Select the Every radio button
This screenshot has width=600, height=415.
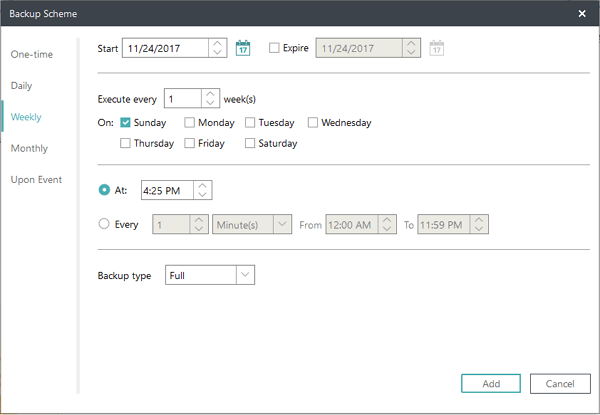[x=104, y=224]
